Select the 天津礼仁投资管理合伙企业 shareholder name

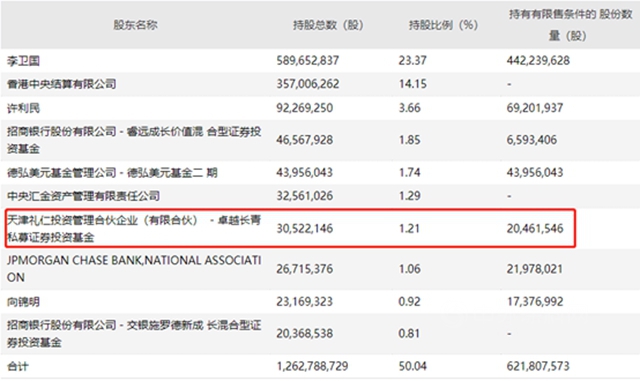click(134, 229)
